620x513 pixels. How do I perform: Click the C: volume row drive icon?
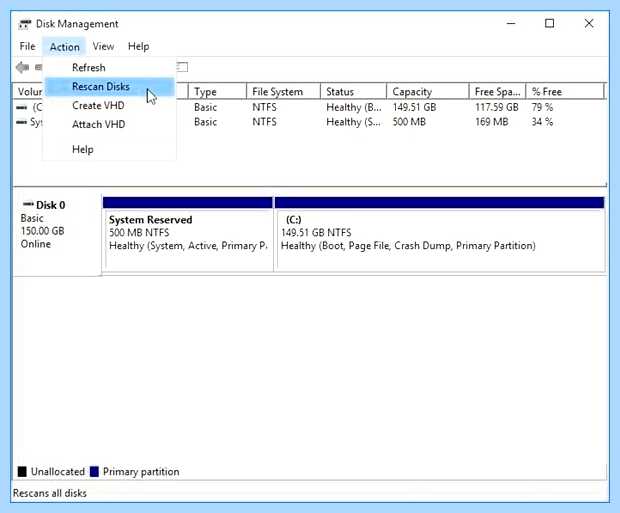point(21,108)
